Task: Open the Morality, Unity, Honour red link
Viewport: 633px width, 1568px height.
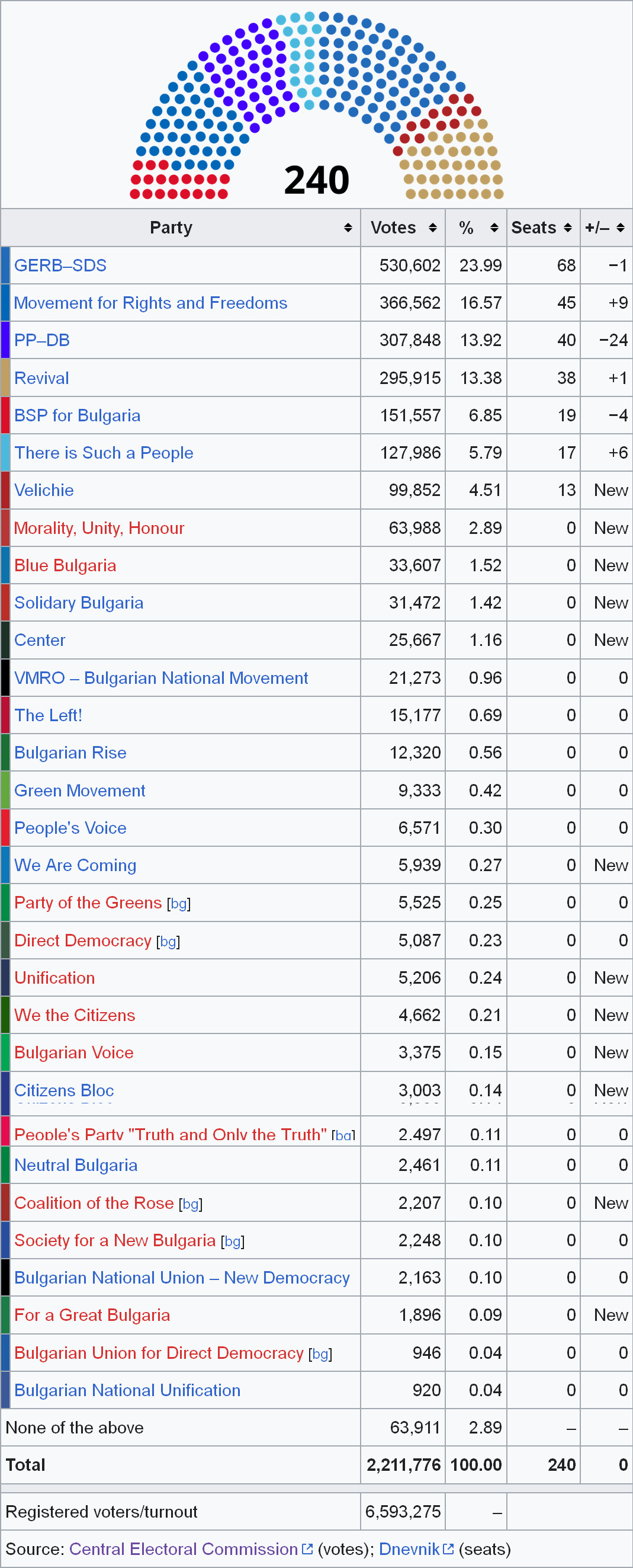Action: point(99,528)
